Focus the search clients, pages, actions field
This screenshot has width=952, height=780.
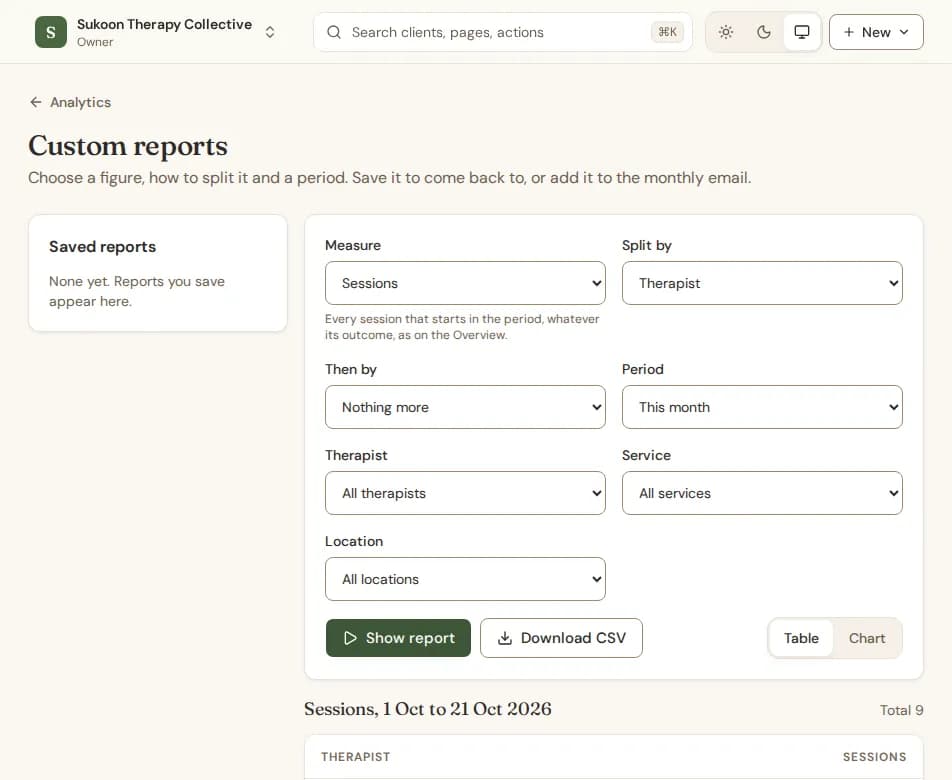[503, 32]
